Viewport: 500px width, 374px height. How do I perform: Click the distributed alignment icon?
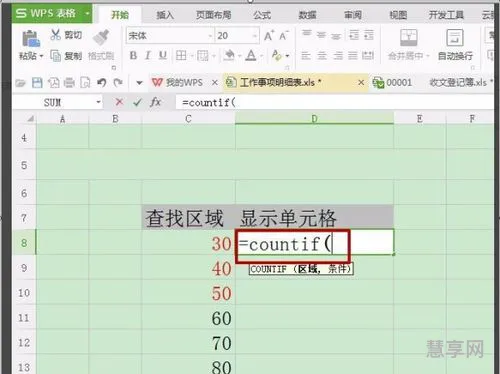click(x=368, y=55)
